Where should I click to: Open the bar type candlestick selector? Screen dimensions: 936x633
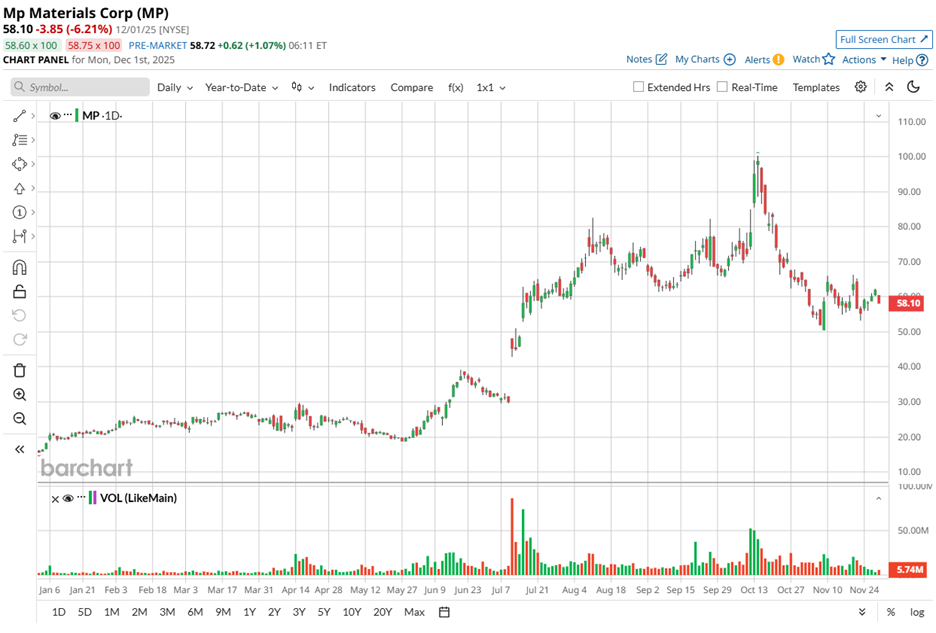(x=302, y=87)
